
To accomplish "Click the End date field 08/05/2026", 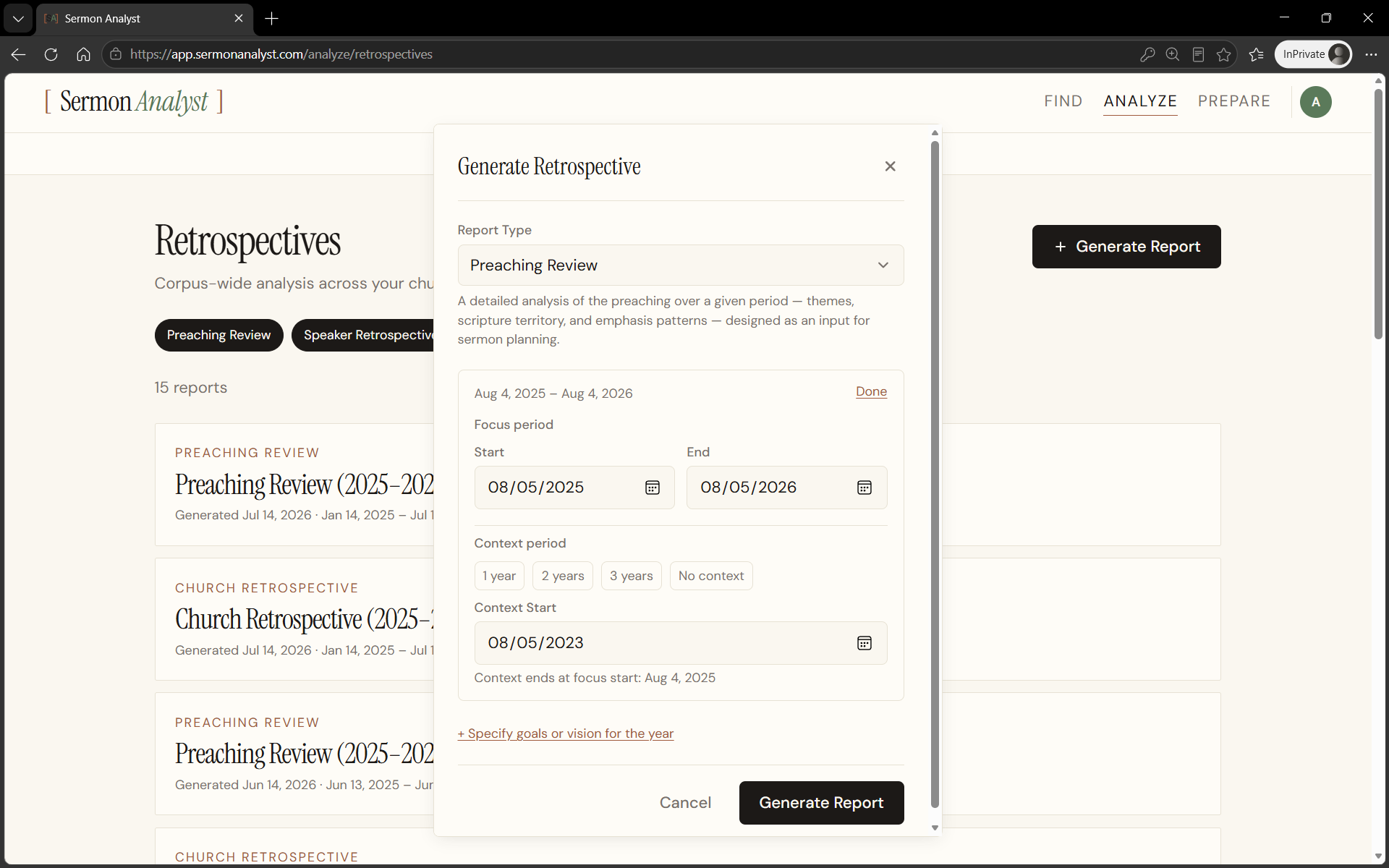I will point(786,488).
